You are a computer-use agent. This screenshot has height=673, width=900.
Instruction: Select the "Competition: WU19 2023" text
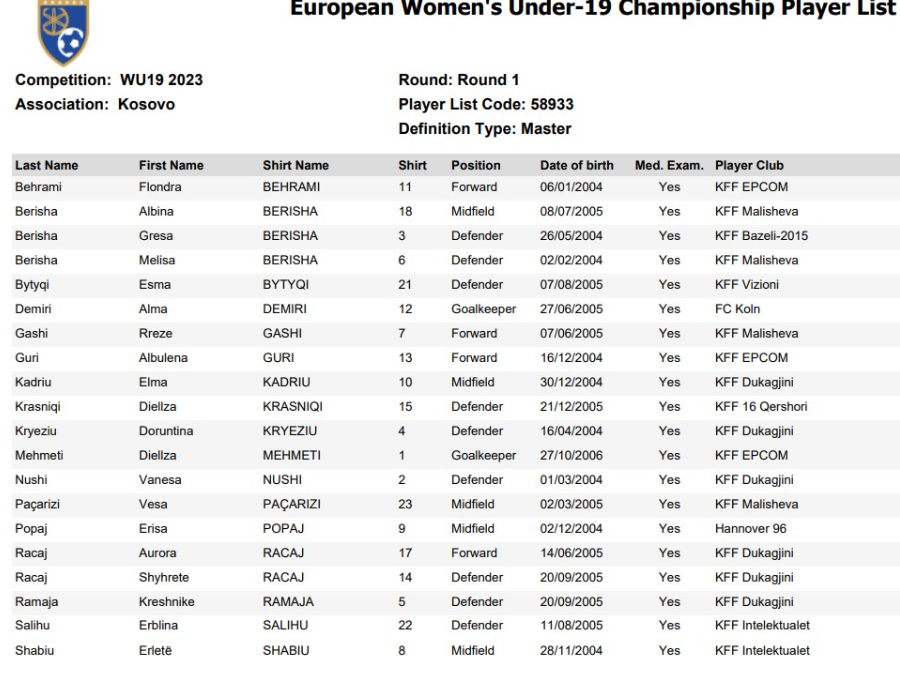click(x=109, y=80)
